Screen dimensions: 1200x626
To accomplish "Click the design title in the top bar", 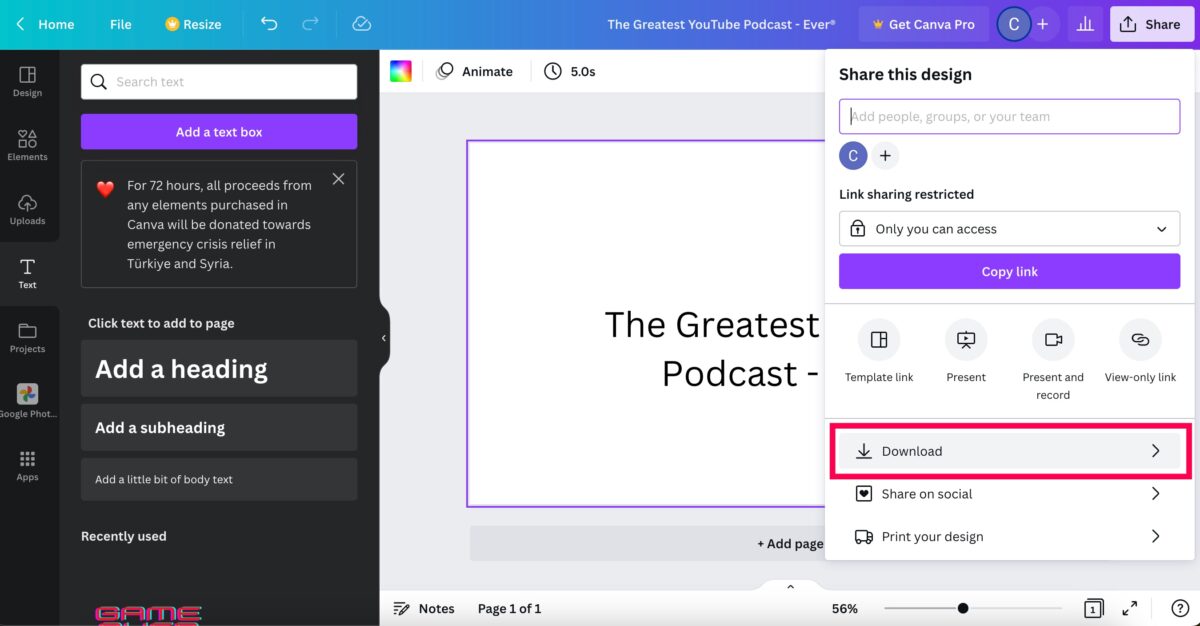I will click(721, 24).
